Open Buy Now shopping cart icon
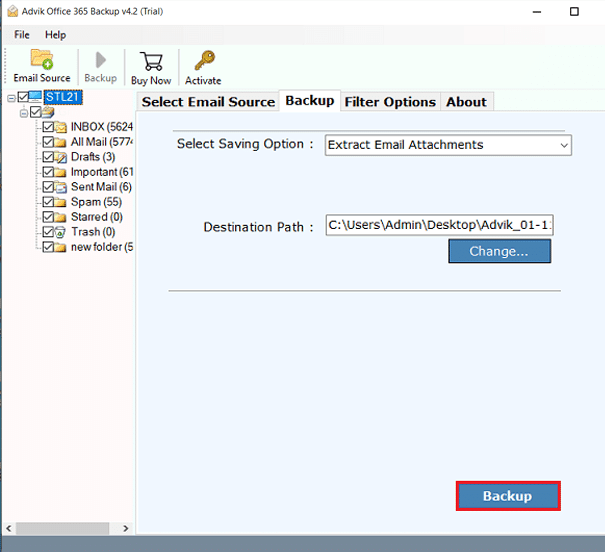Viewport: 605px width, 552px height. (x=151, y=61)
